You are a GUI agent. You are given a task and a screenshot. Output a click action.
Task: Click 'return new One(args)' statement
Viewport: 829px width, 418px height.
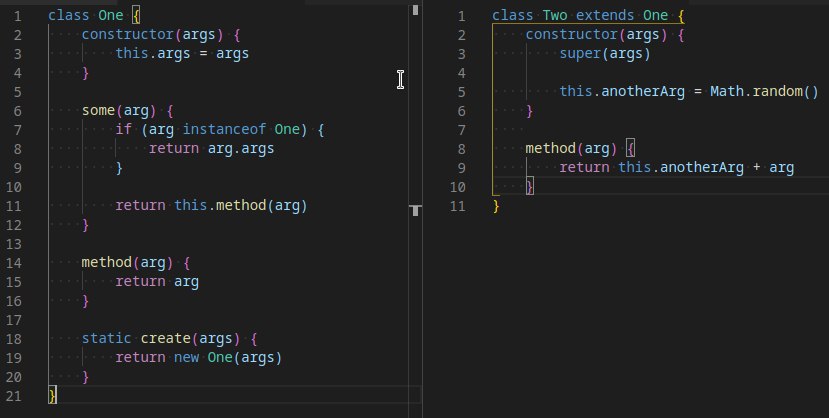pyautogui.click(x=199, y=358)
